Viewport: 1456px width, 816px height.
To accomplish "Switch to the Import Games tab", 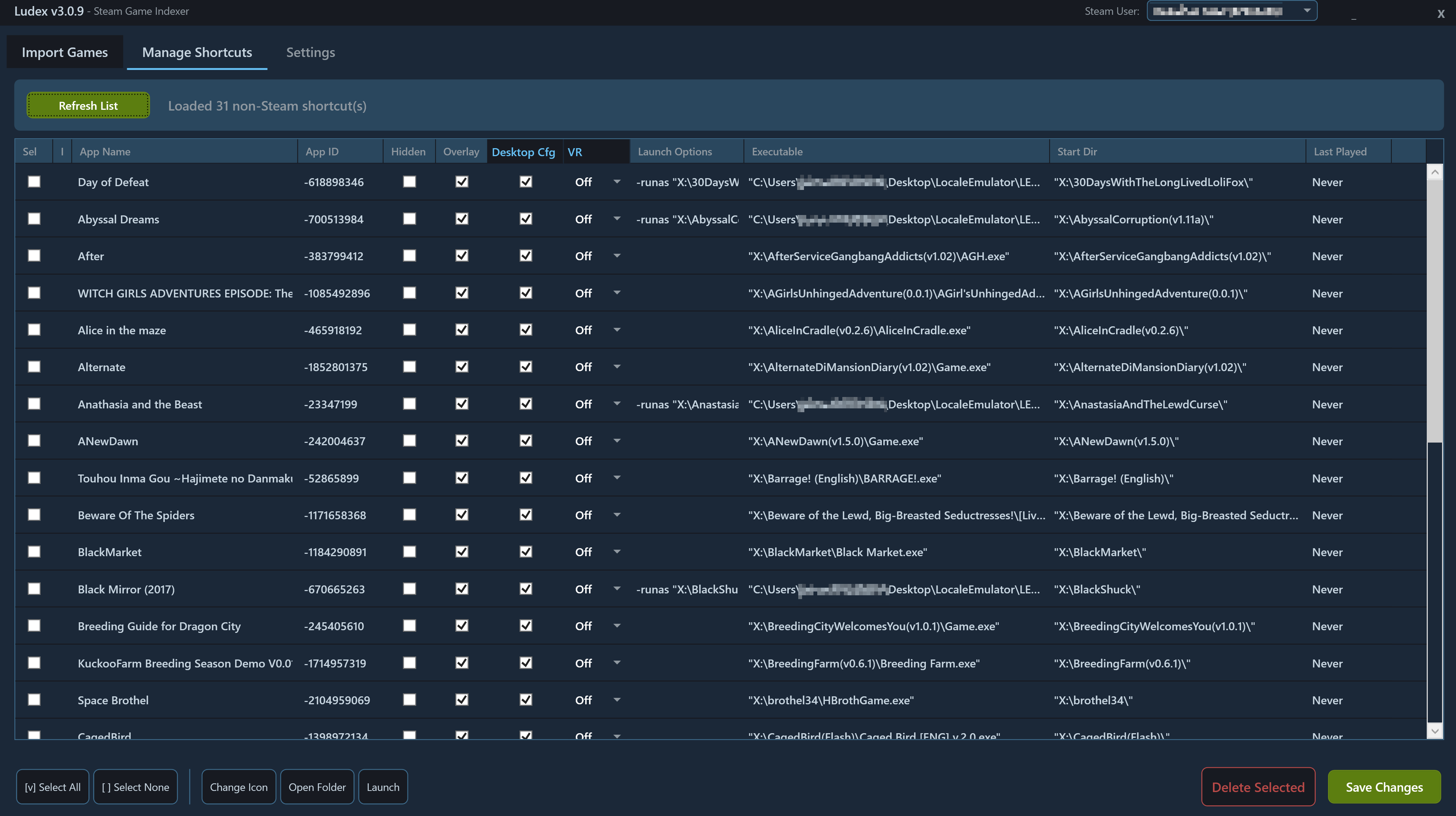I will coord(65,52).
